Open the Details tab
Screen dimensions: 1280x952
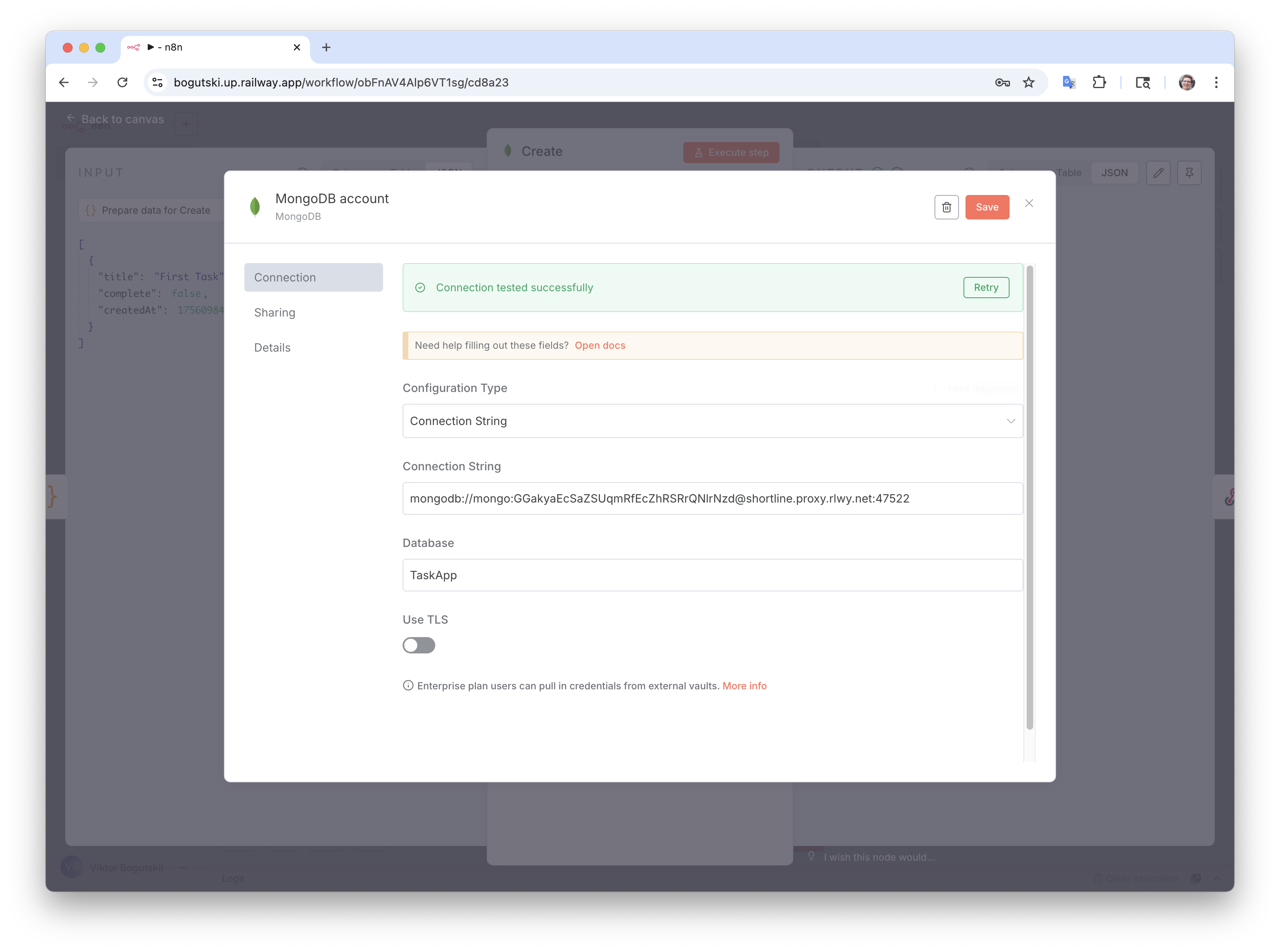[272, 348]
